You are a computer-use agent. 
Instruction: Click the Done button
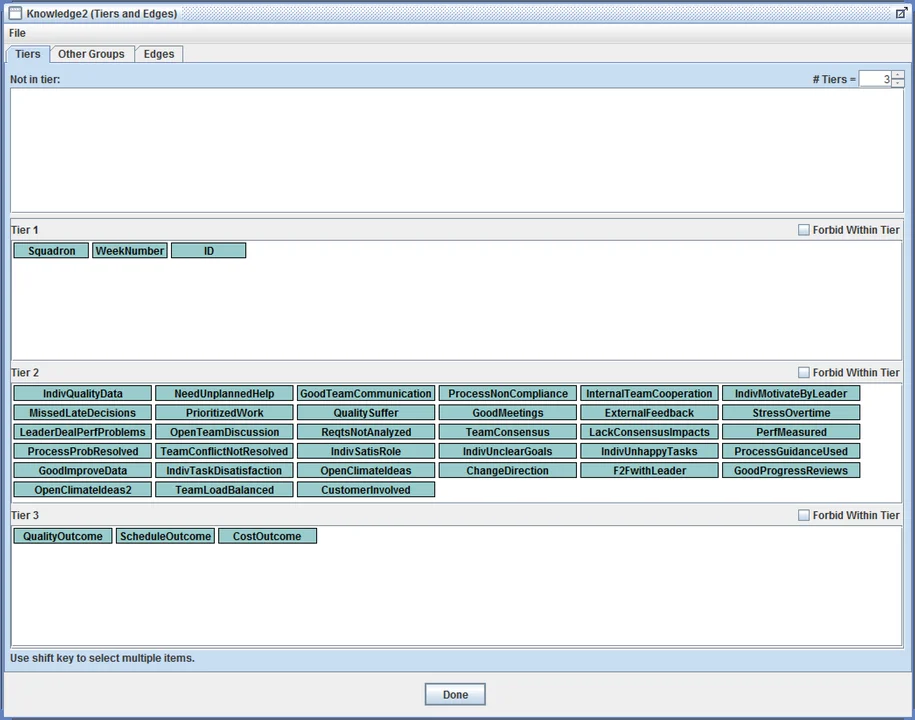[455, 693]
